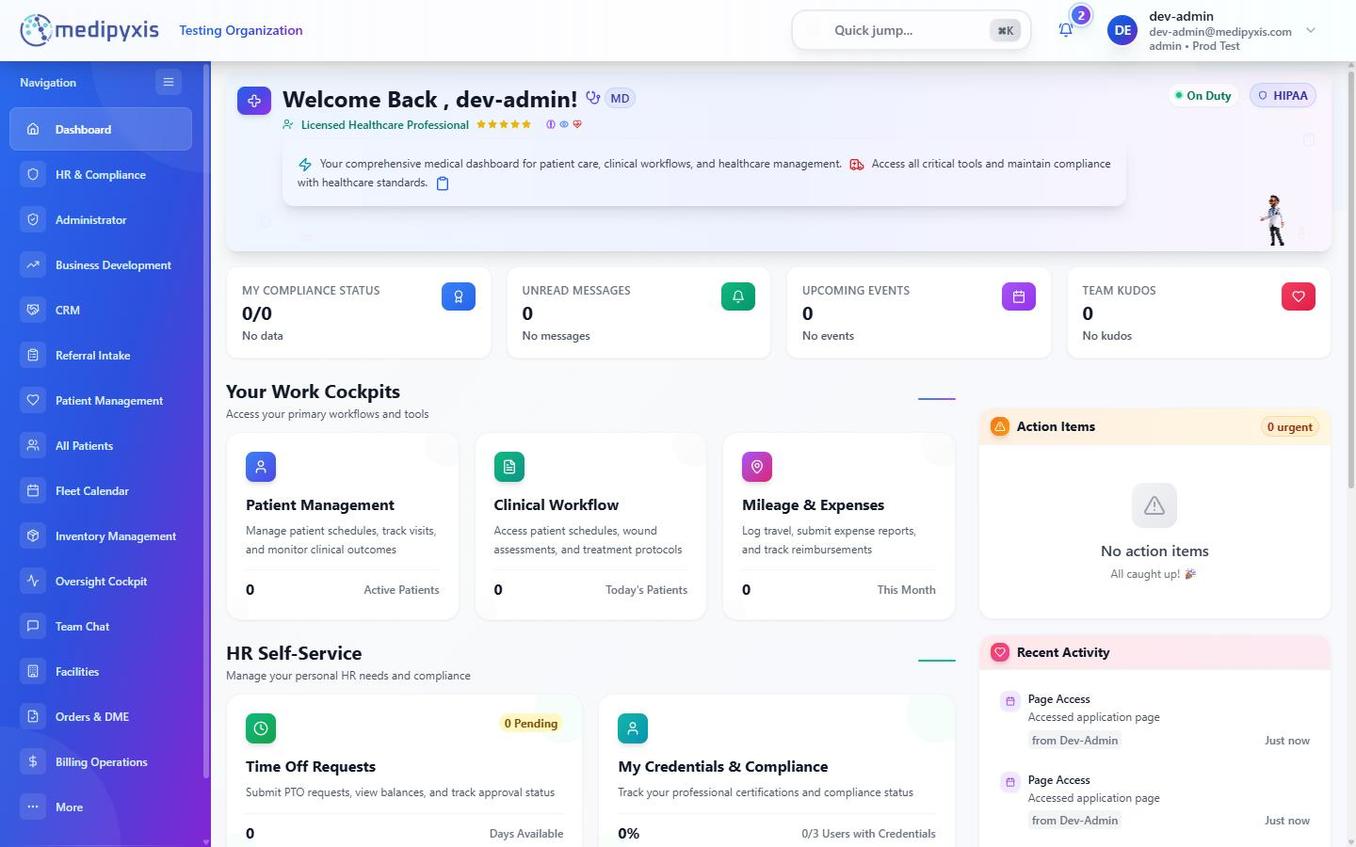Focus the Quick jump search field

pos(911,30)
